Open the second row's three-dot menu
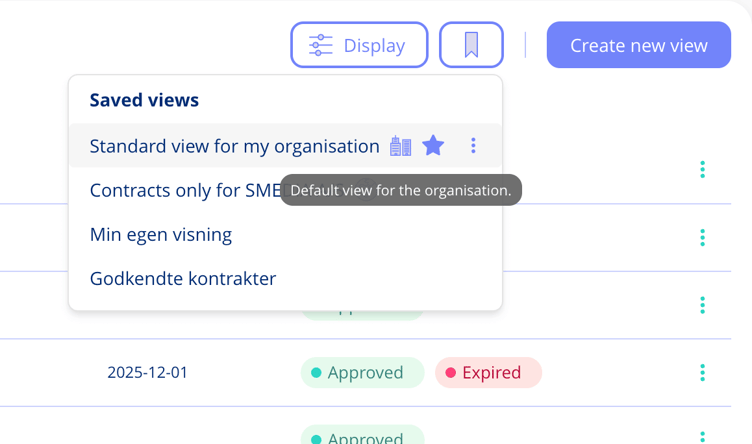 [702, 237]
